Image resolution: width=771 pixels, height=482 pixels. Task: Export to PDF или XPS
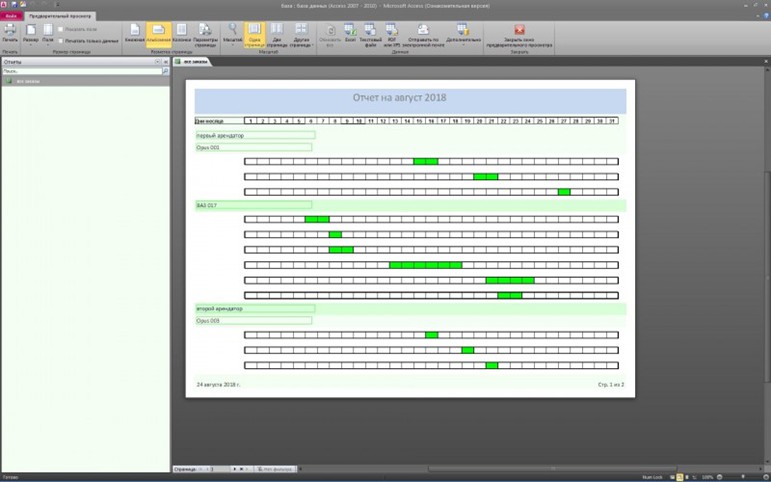coord(392,35)
